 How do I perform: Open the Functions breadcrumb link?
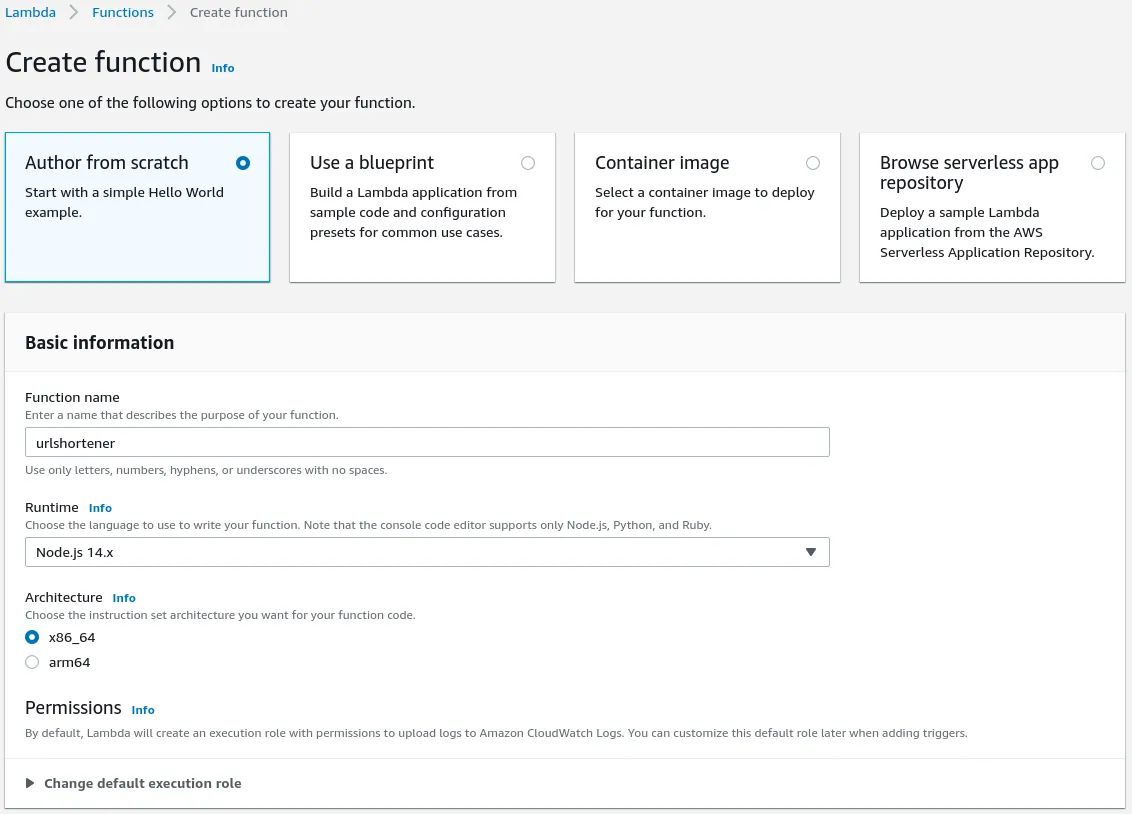[123, 13]
